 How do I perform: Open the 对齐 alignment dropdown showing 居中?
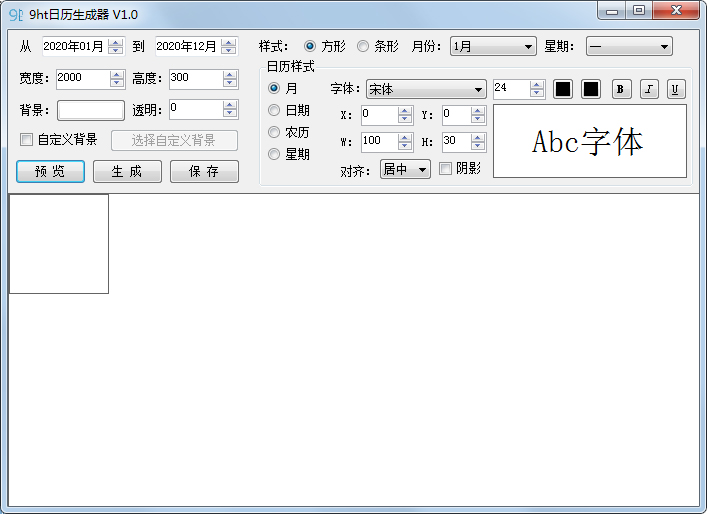tap(405, 170)
